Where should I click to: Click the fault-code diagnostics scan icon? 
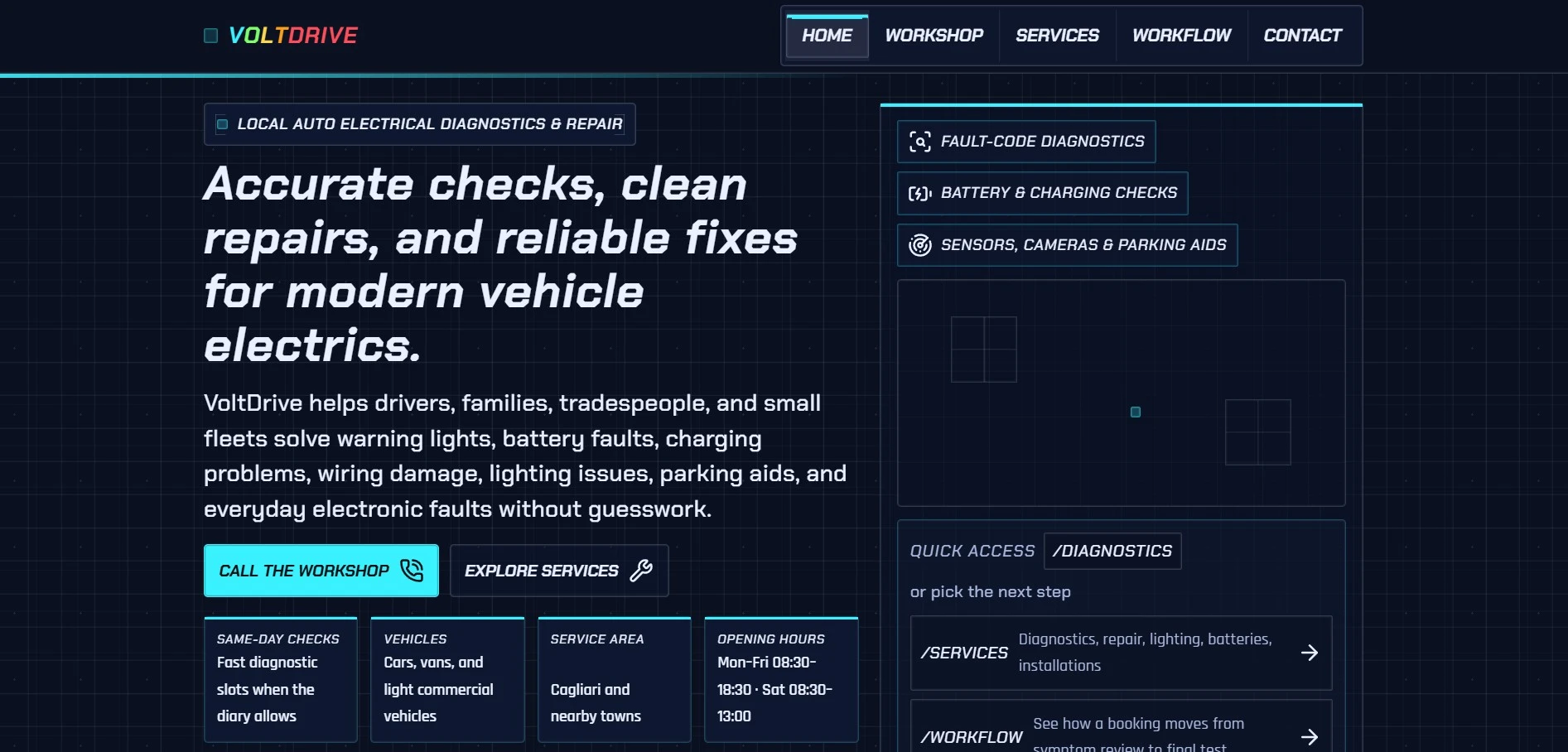point(919,142)
